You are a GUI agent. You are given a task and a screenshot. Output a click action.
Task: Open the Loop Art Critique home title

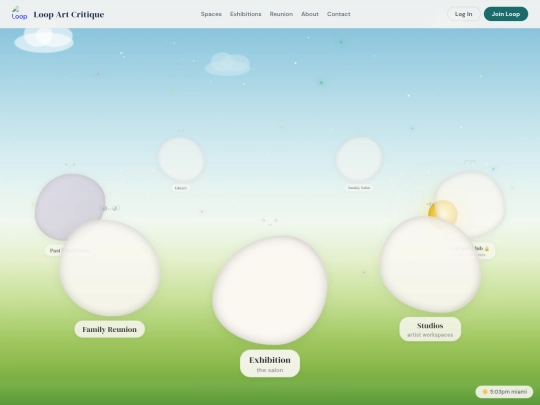69,14
